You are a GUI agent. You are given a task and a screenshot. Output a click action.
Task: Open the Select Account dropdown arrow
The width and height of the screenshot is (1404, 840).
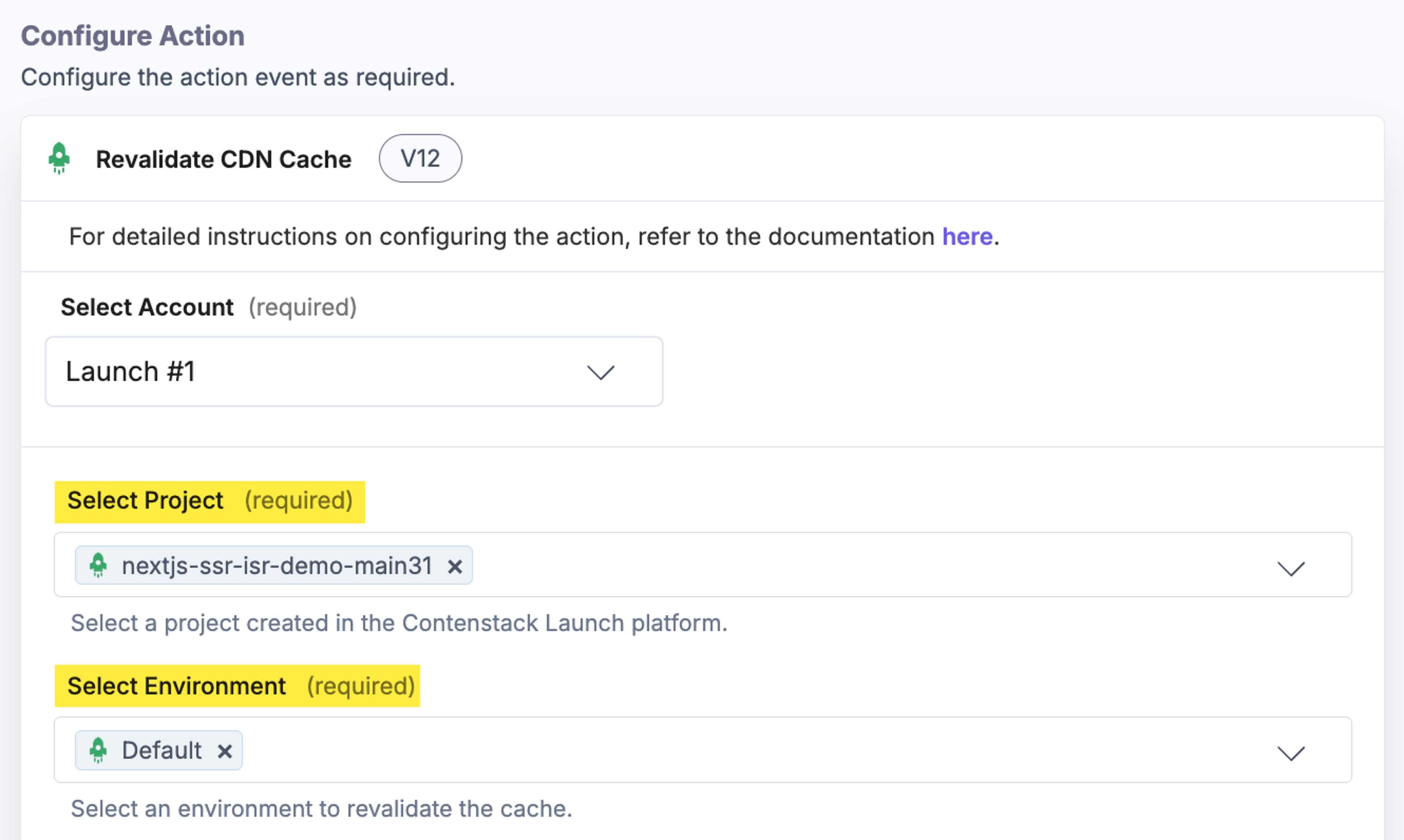click(x=601, y=372)
